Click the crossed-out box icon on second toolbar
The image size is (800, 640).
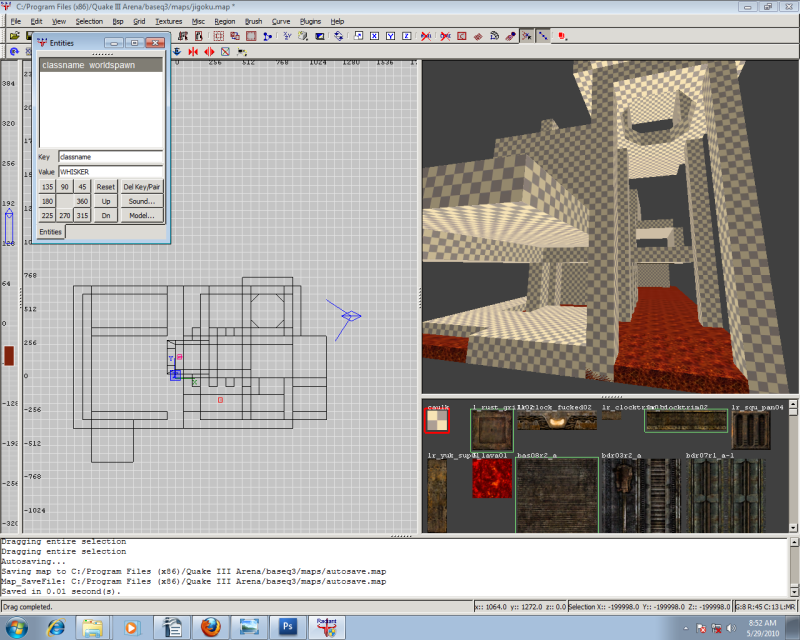coord(226,52)
